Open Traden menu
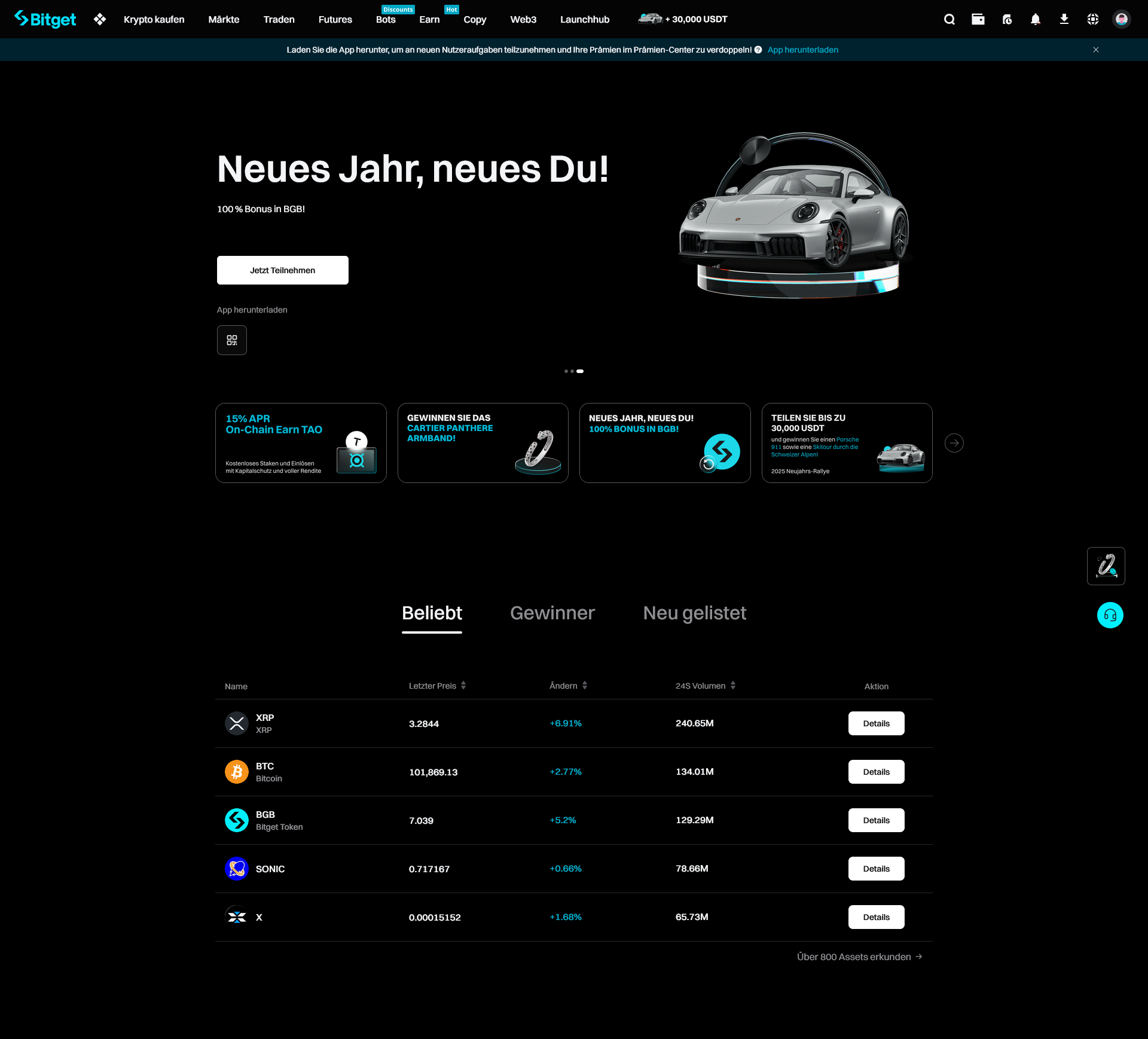This screenshot has height=1039, width=1148. click(x=279, y=19)
